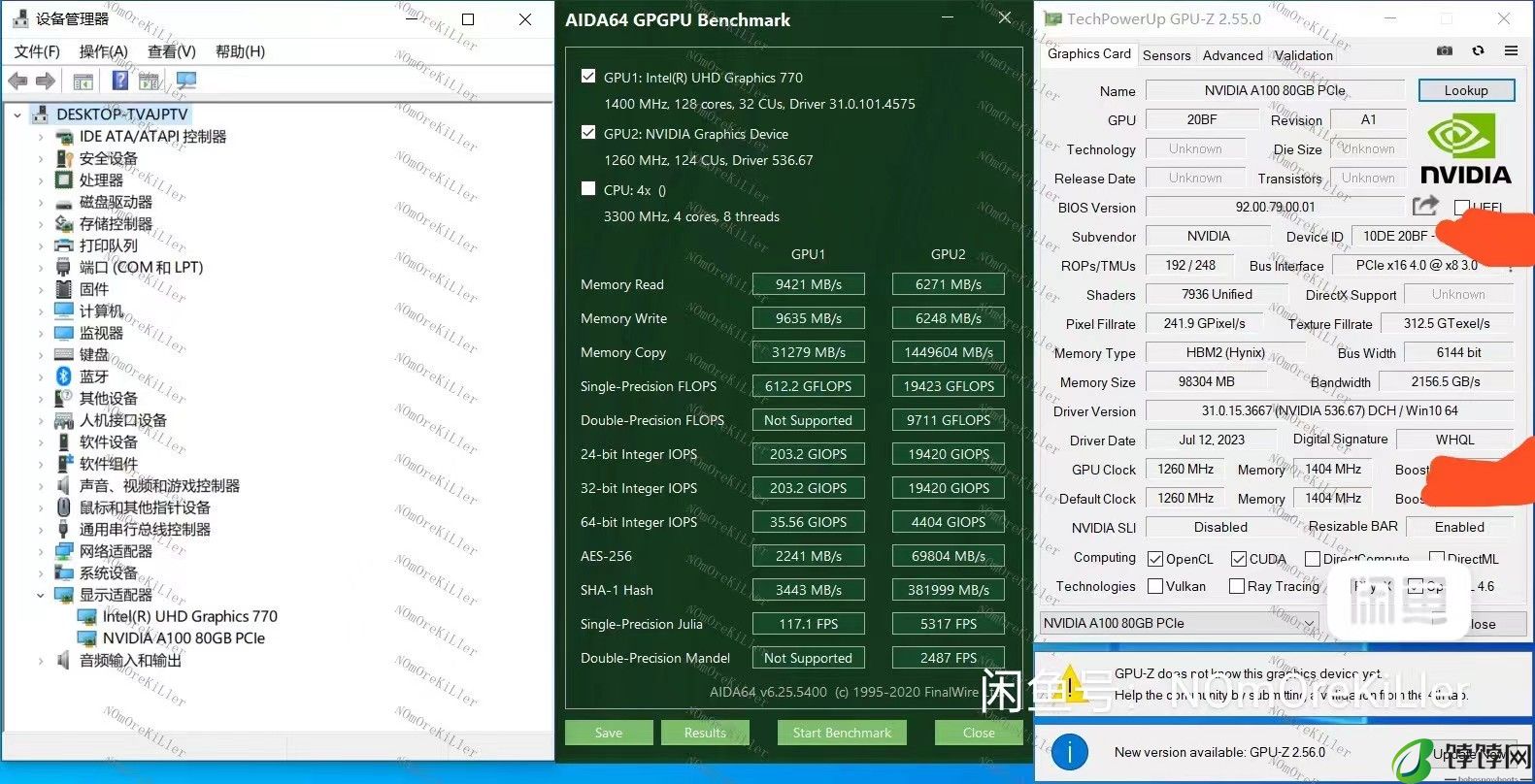This screenshot has width=1535, height=784.
Task: Click the DESKTOP-TVAJPTV computer icon
Action: tap(41, 114)
